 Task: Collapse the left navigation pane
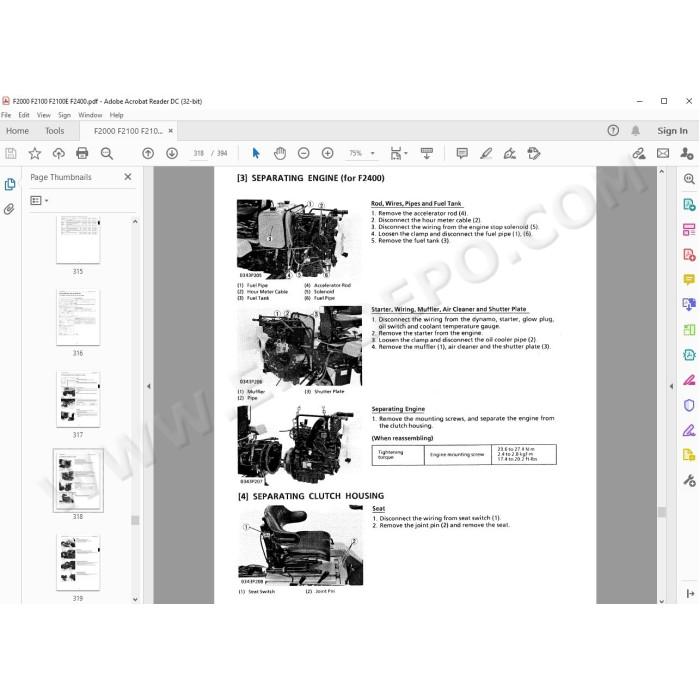(149, 386)
